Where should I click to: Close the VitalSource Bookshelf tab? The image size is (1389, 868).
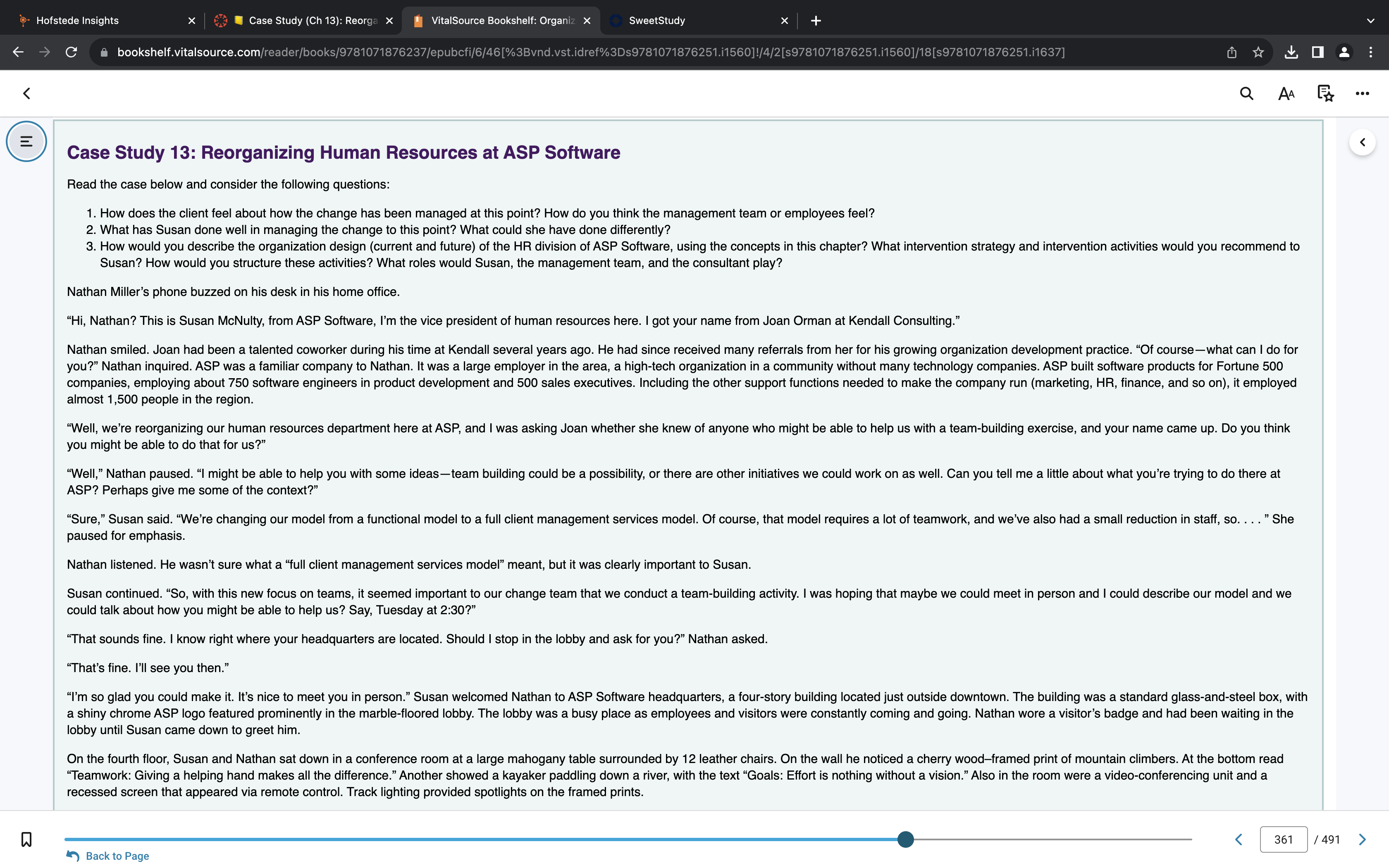pos(587,21)
